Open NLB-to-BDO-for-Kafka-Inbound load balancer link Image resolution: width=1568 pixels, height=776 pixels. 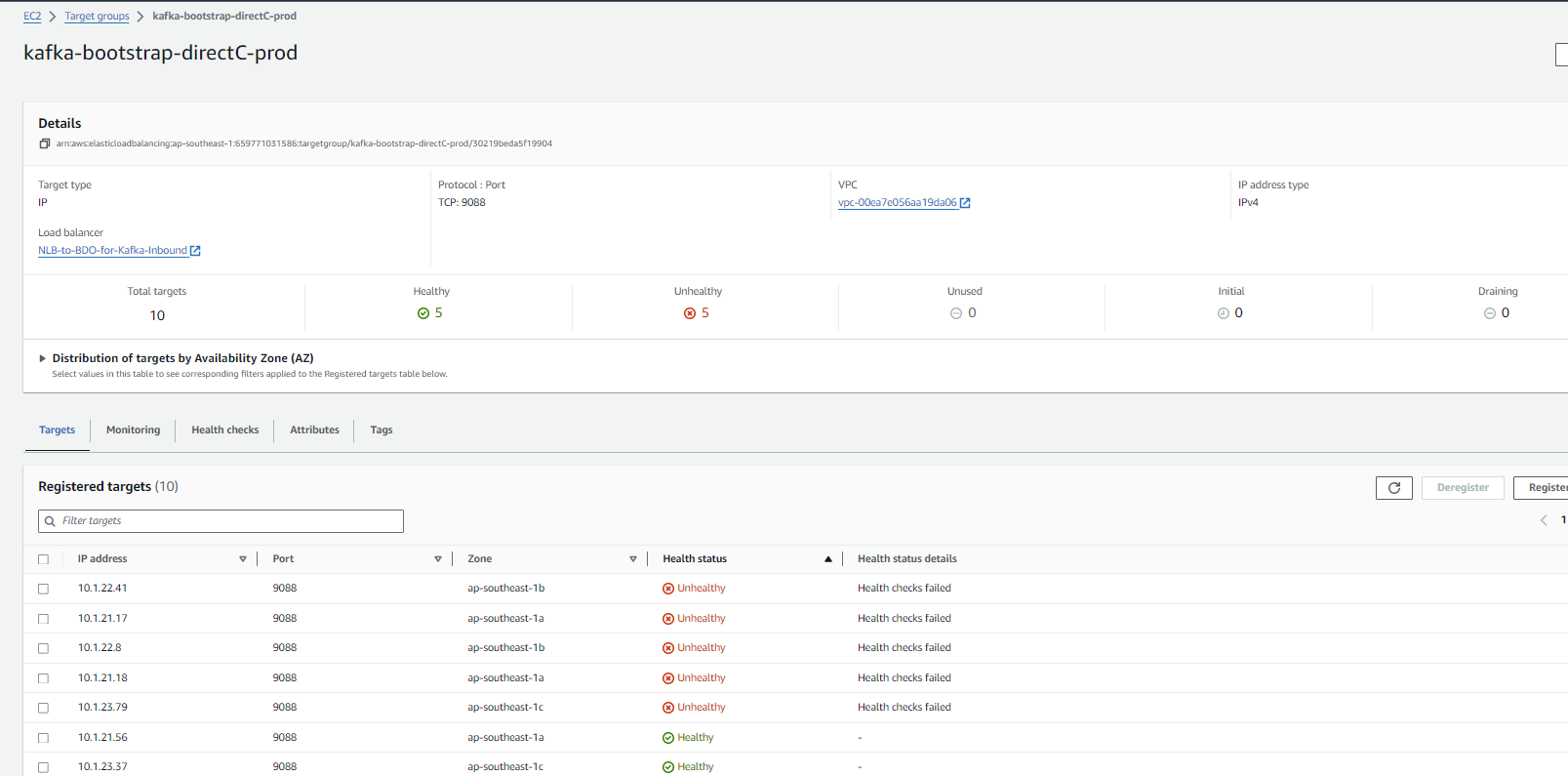112,251
